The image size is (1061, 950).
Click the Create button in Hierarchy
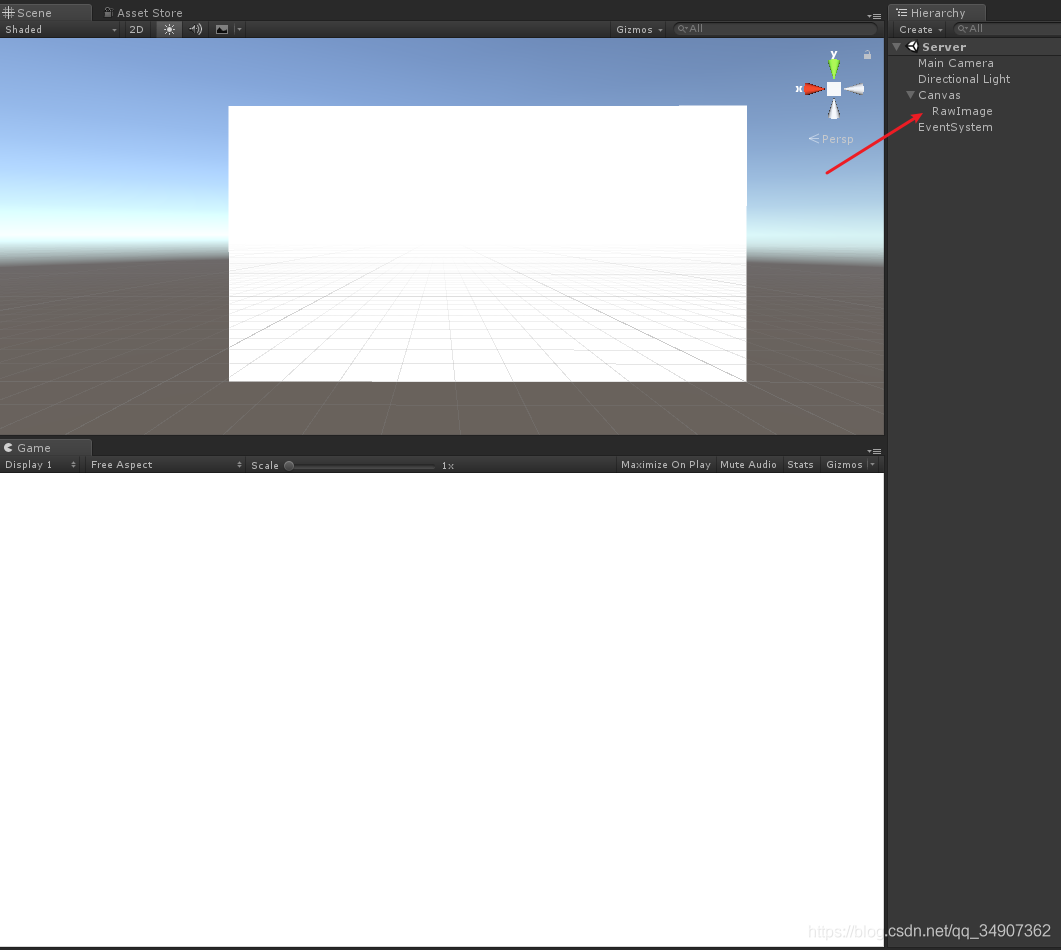point(919,29)
